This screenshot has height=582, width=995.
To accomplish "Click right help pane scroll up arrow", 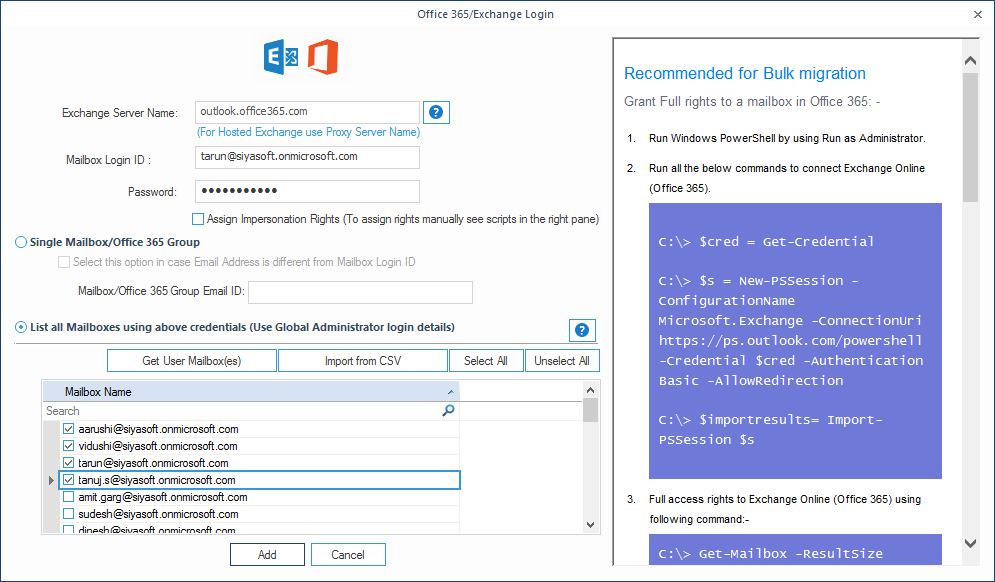I will tap(970, 60).
